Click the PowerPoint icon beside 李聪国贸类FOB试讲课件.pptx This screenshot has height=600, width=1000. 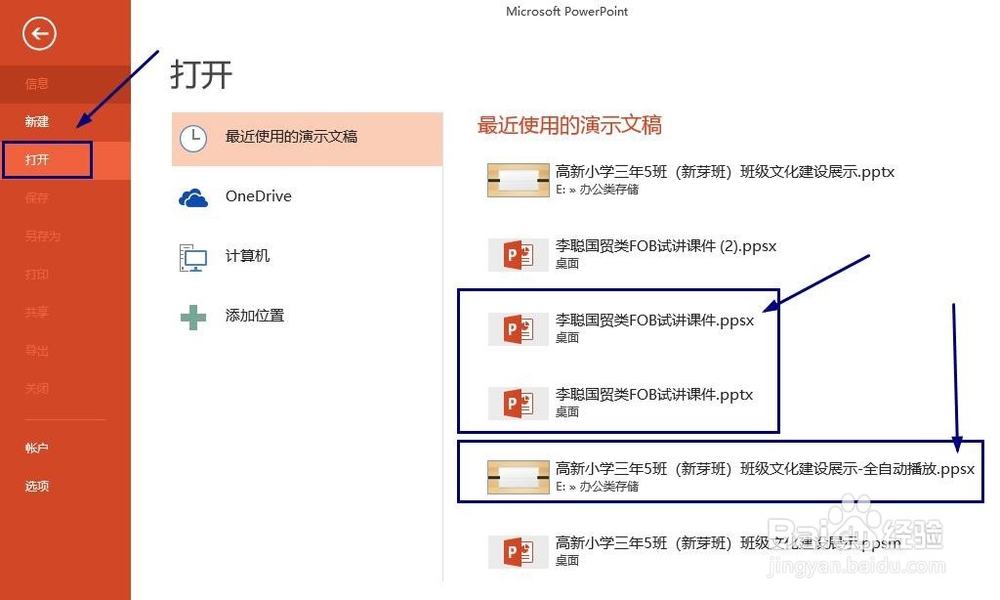pos(517,401)
